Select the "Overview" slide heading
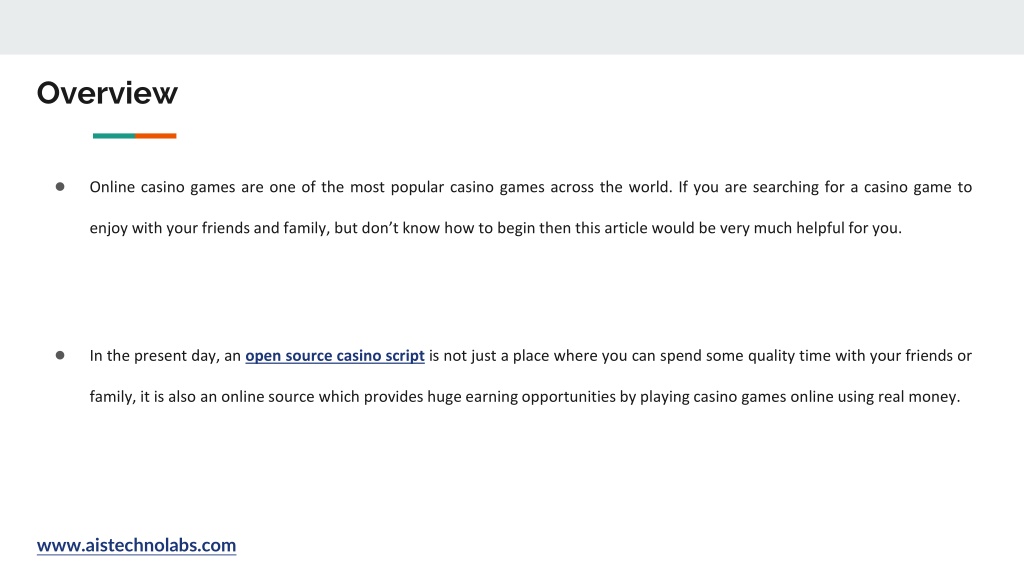1024x576 pixels. (x=107, y=93)
